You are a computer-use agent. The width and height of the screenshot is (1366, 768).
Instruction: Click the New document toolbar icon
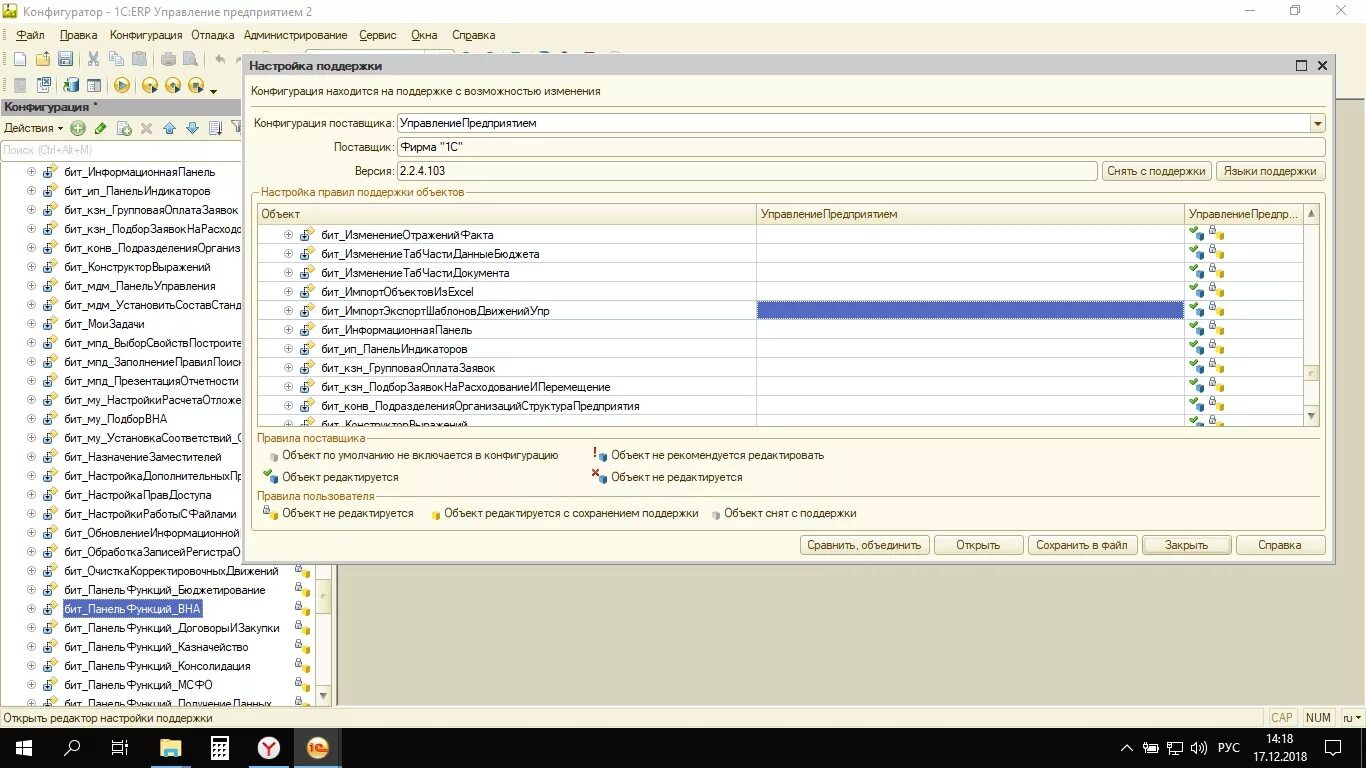(19, 59)
